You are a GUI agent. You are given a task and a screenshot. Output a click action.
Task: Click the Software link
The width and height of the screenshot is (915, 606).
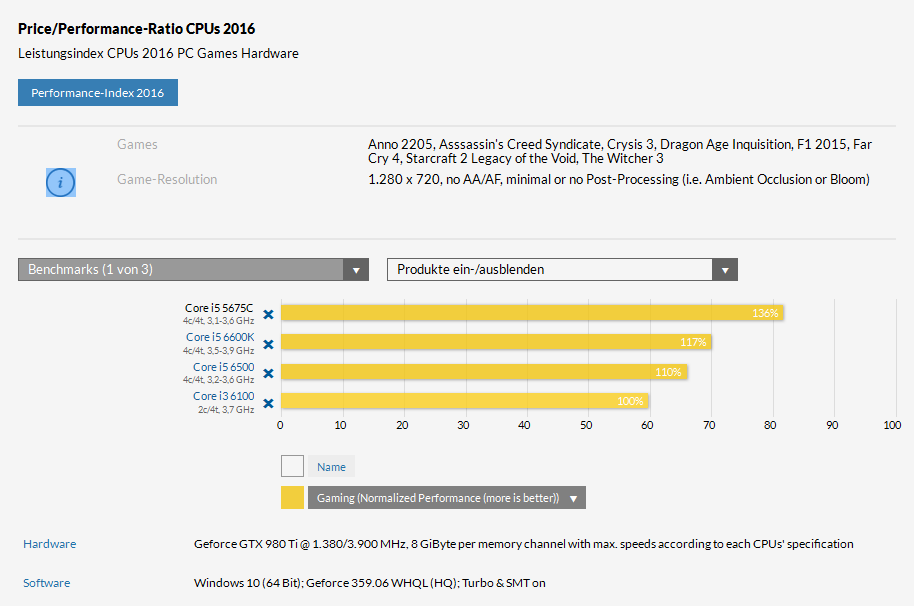tap(47, 583)
